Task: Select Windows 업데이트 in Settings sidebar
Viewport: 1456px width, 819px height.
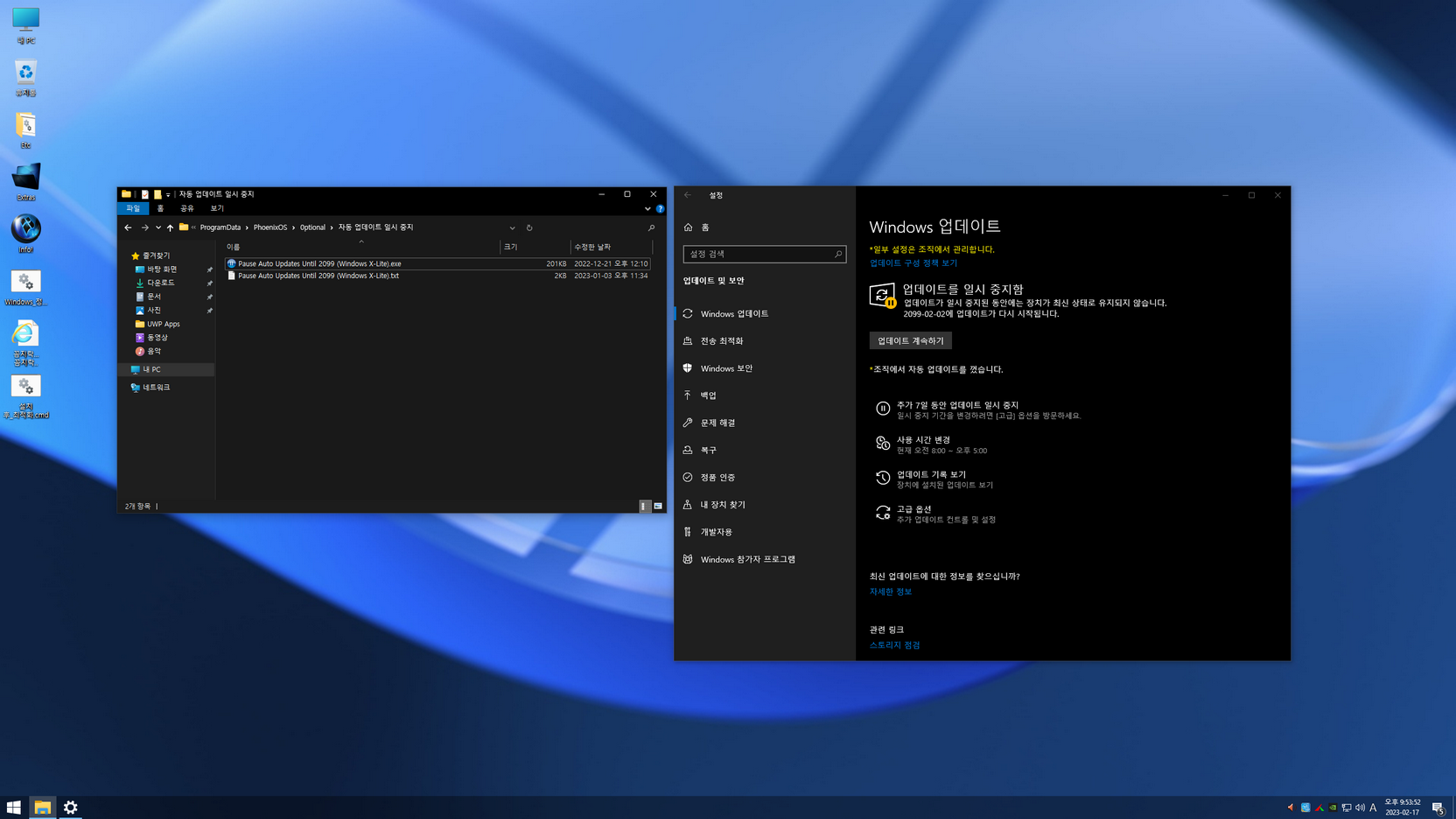Action: 764,313
